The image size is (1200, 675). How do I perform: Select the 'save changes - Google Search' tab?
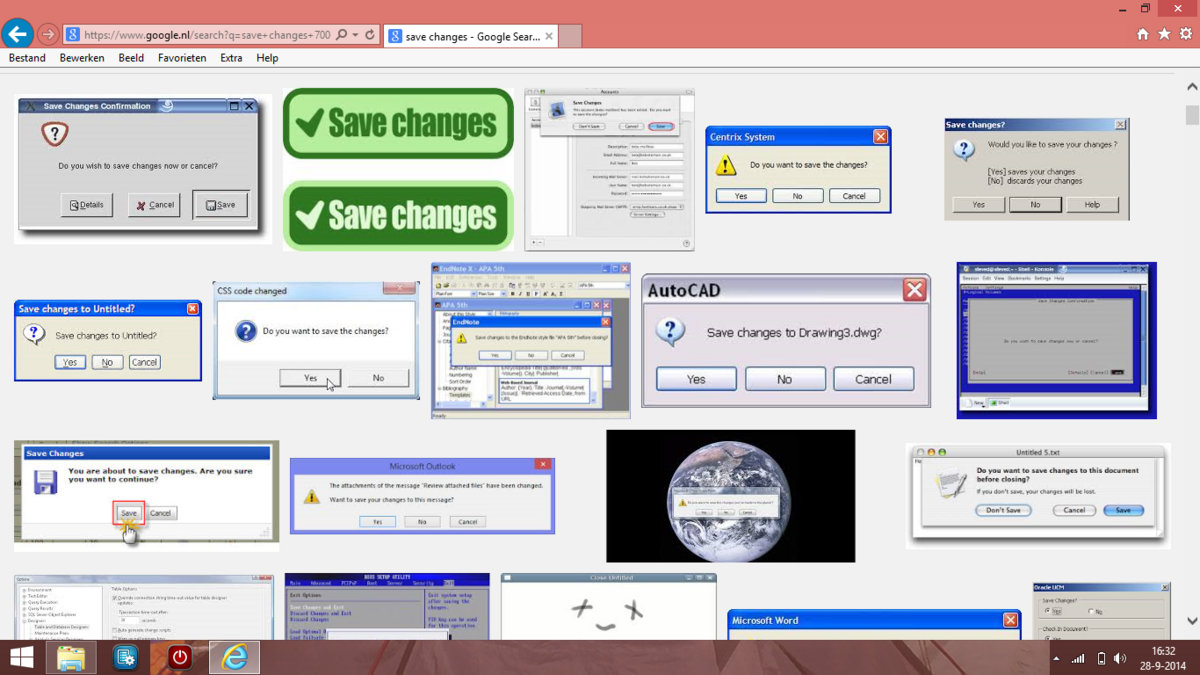pyautogui.click(x=465, y=36)
